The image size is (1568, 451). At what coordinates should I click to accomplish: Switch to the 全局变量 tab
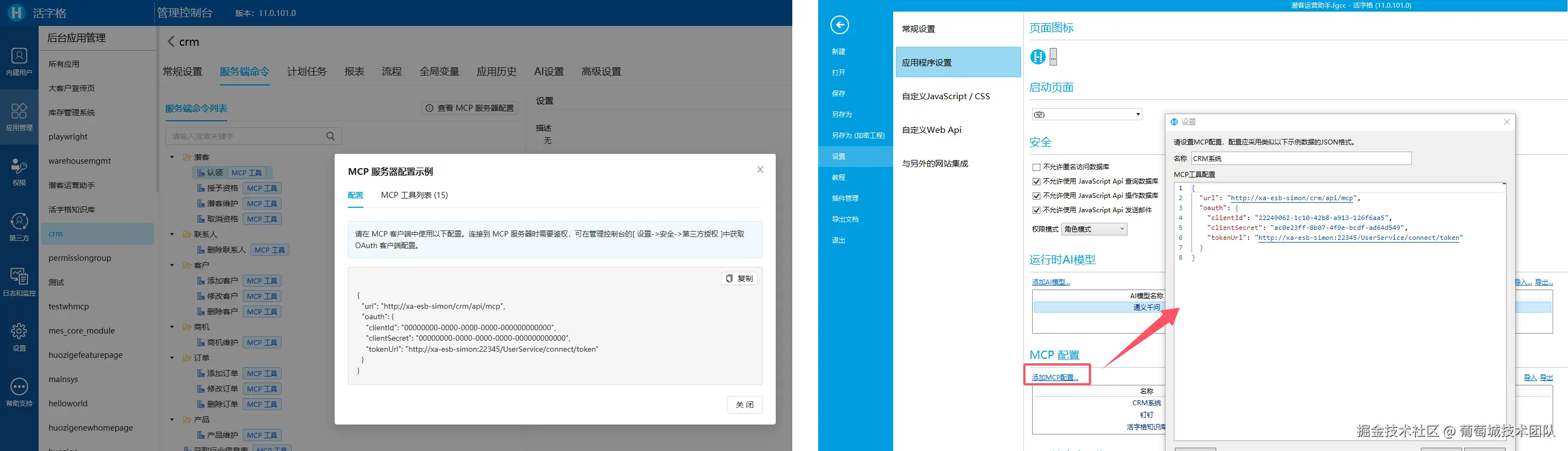point(439,71)
